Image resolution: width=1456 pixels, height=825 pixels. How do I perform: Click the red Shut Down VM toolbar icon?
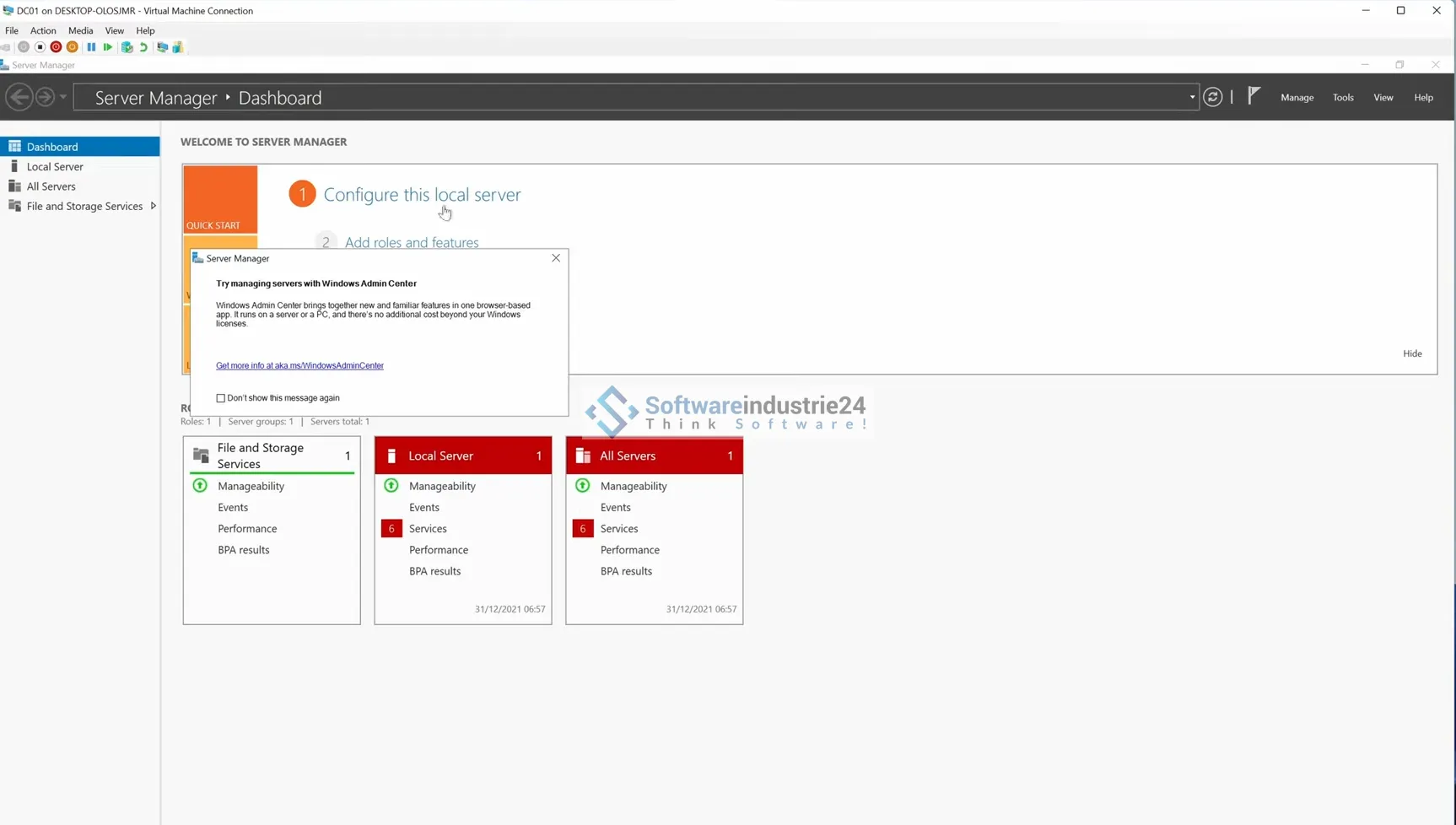click(x=56, y=47)
